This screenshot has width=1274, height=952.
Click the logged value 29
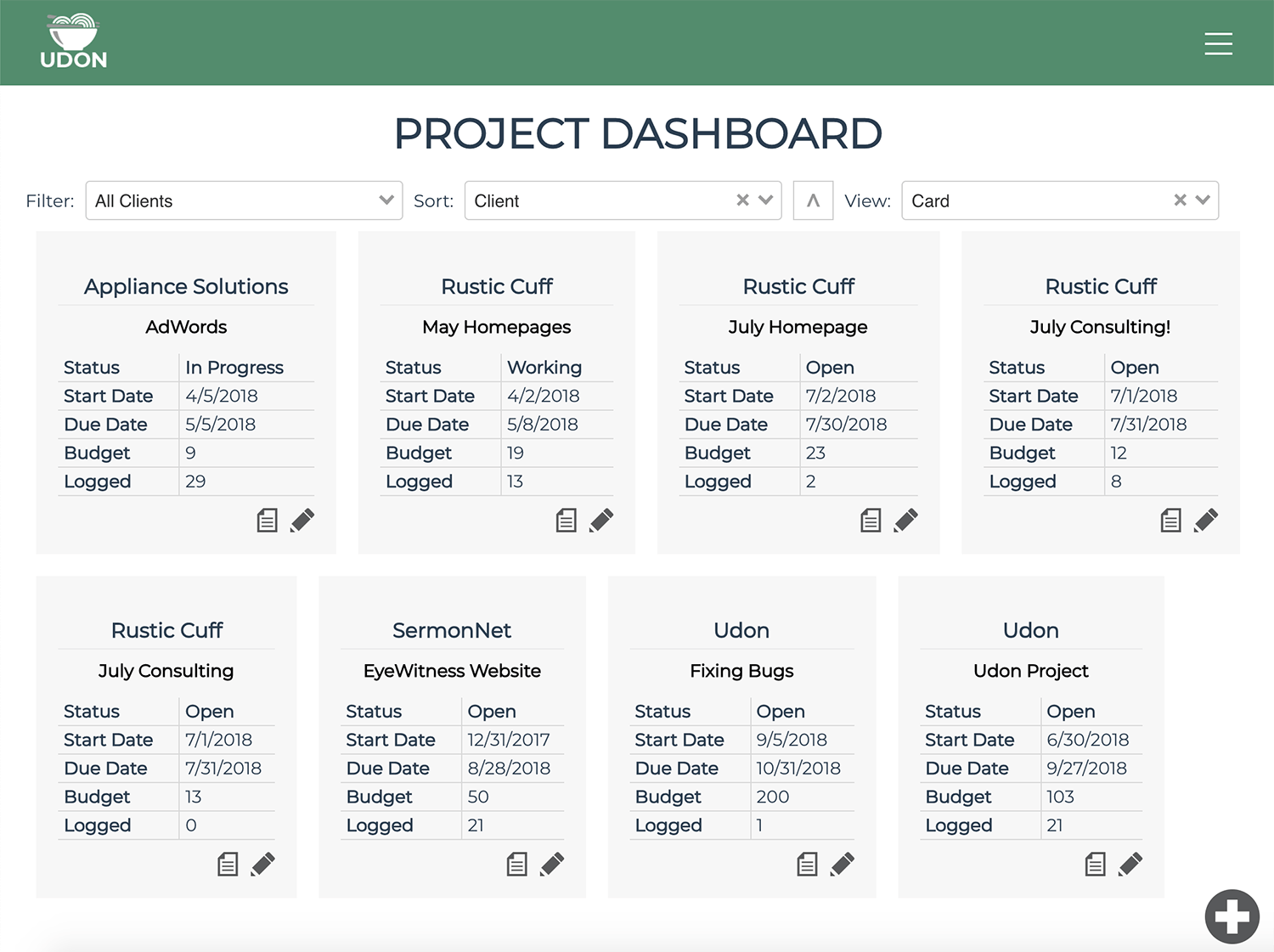(x=195, y=482)
